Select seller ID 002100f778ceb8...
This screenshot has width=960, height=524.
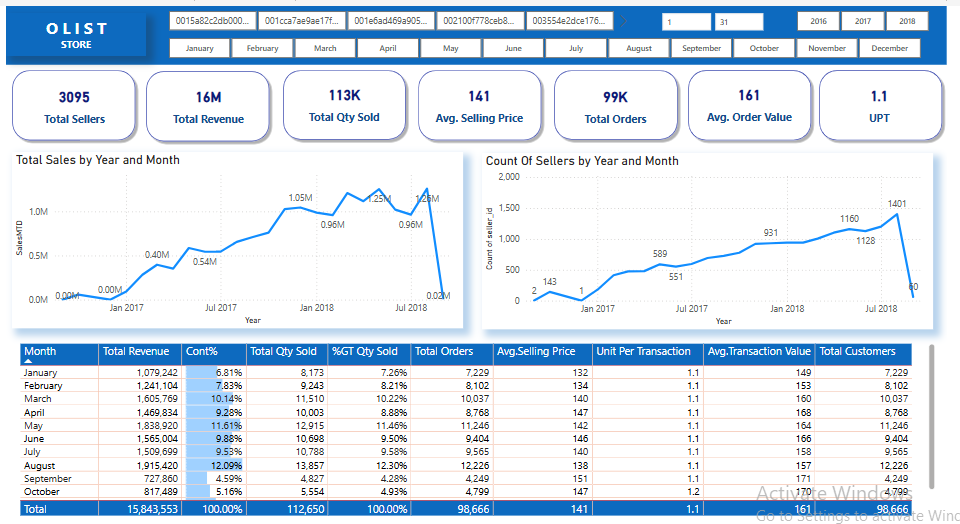click(480, 21)
